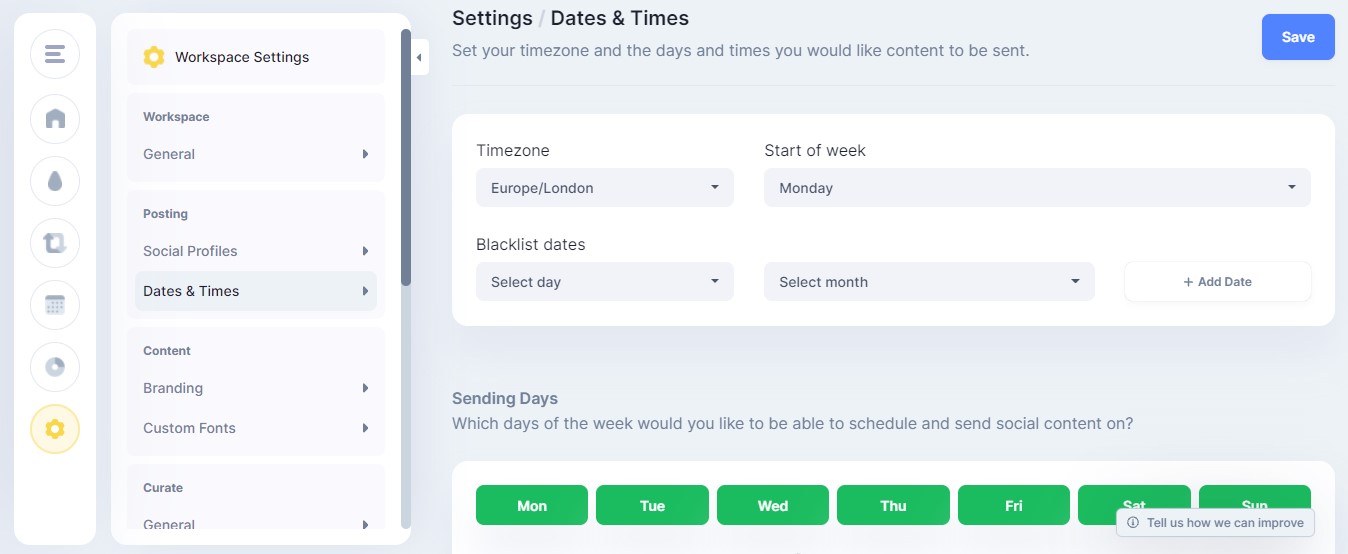The image size is (1348, 554).
Task: Open the droplet icon in sidebar
Action: [x=55, y=181]
